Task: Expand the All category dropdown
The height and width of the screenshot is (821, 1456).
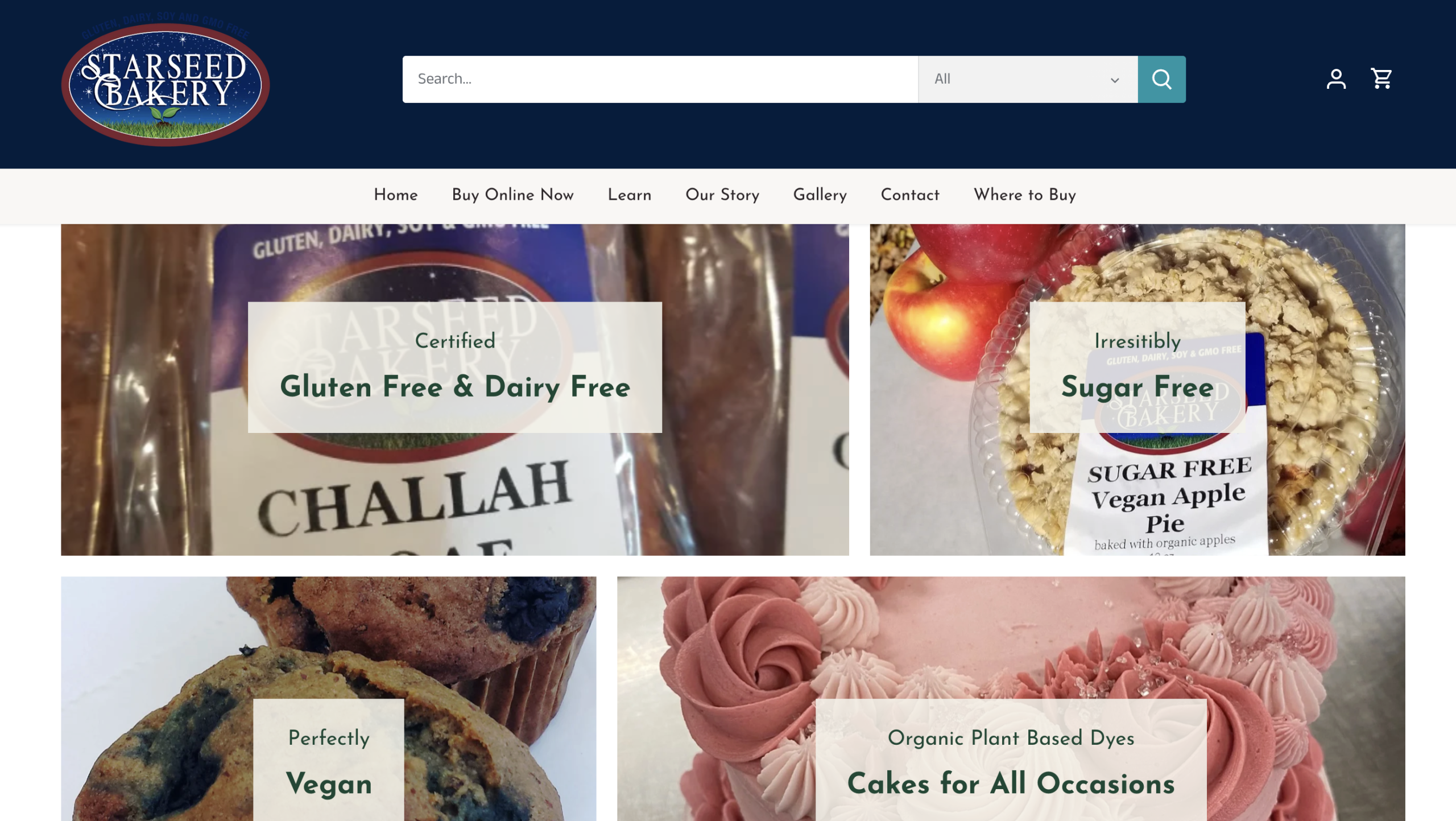Action: pyautogui.click(x=1028, y=79)
